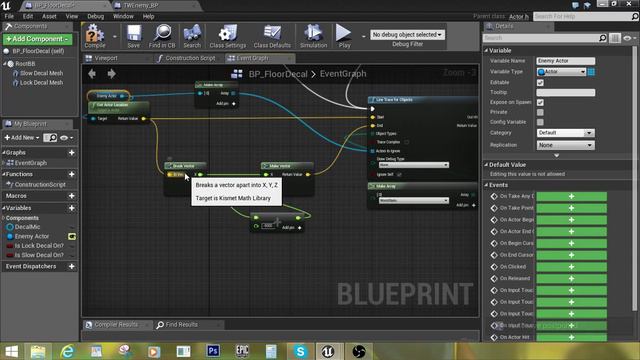Toggle Expose on Spawn checkbox
This screenshot has width=640, height=360.
pos(540,102)
